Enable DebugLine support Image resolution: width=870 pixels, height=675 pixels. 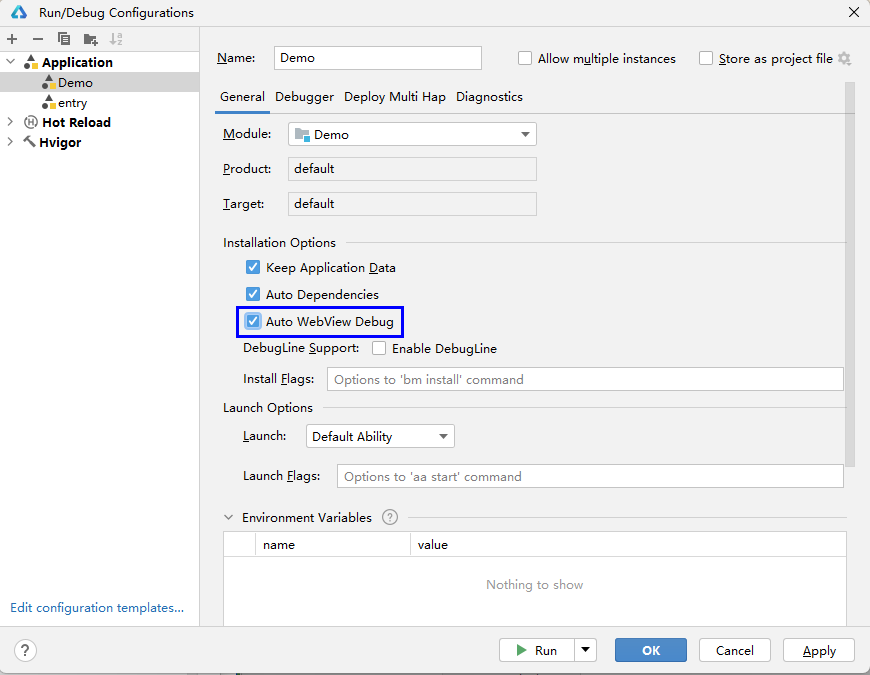377,349
